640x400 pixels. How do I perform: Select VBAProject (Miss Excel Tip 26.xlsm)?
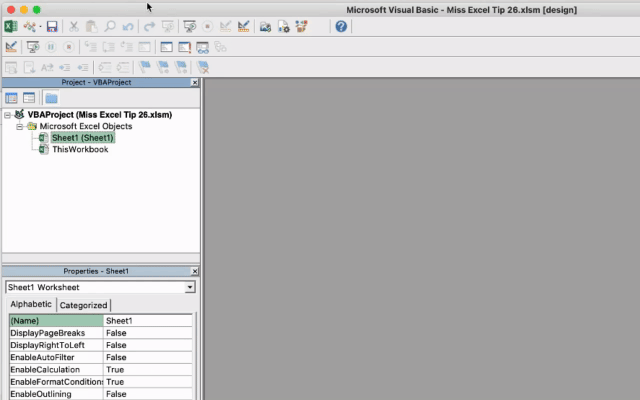click(100, 115)
